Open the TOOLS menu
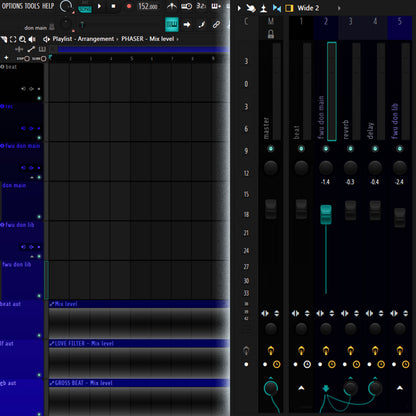416x416 pixels. pyautogui.click(x=32, y=6)
